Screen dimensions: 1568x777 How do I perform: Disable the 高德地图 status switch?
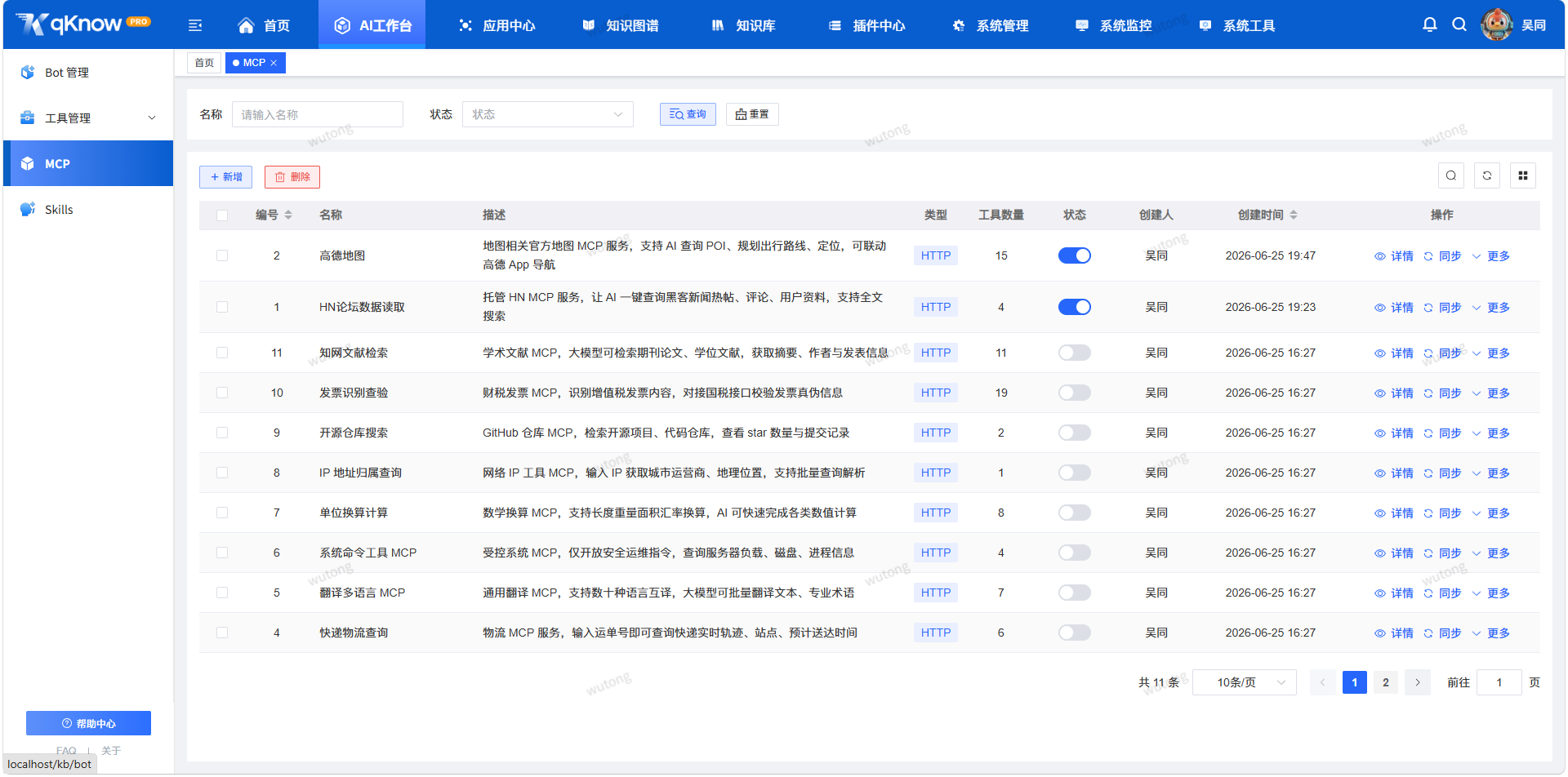click(1075, 255)
